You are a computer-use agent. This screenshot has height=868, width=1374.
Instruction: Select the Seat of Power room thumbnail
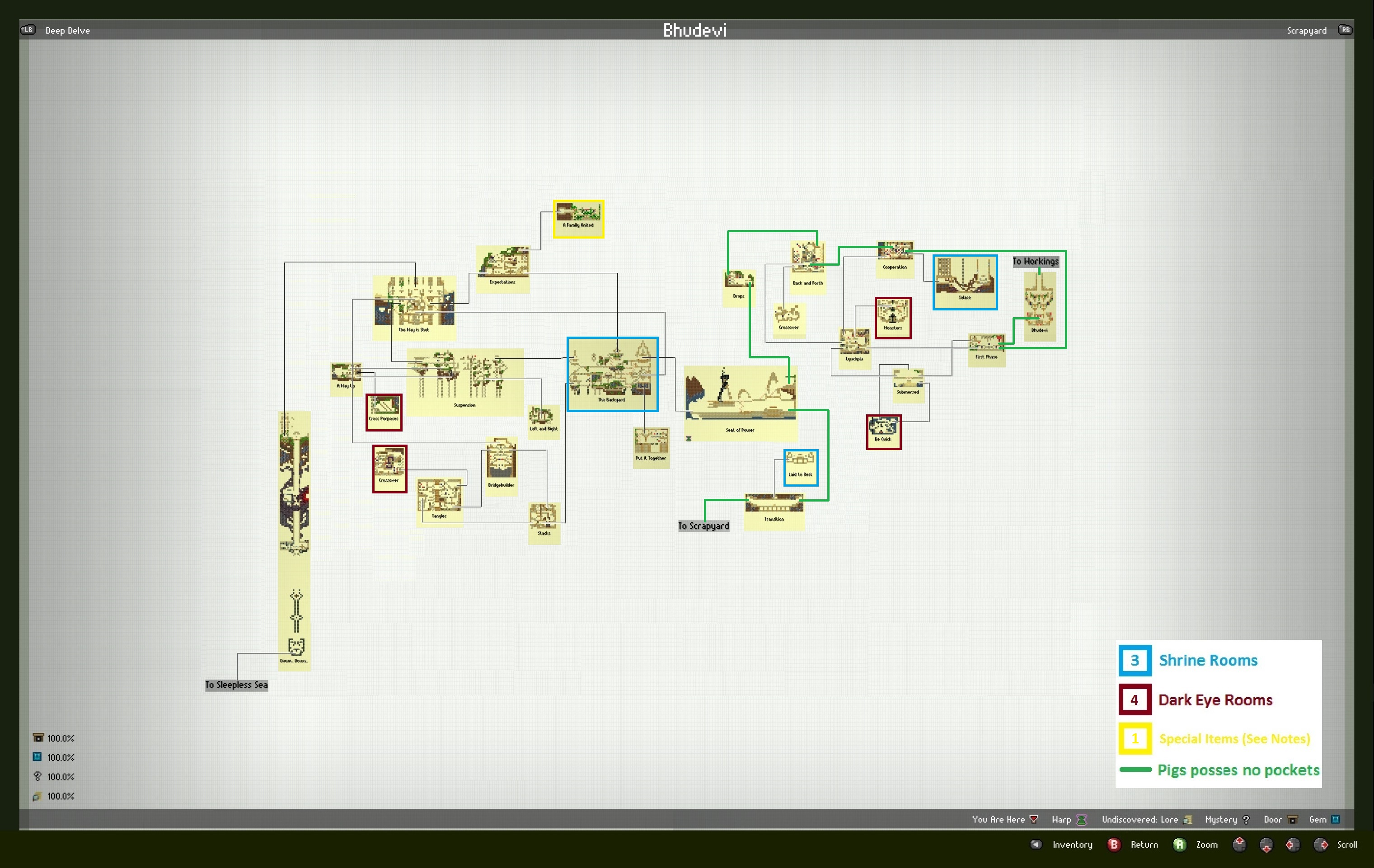[740, 399]
